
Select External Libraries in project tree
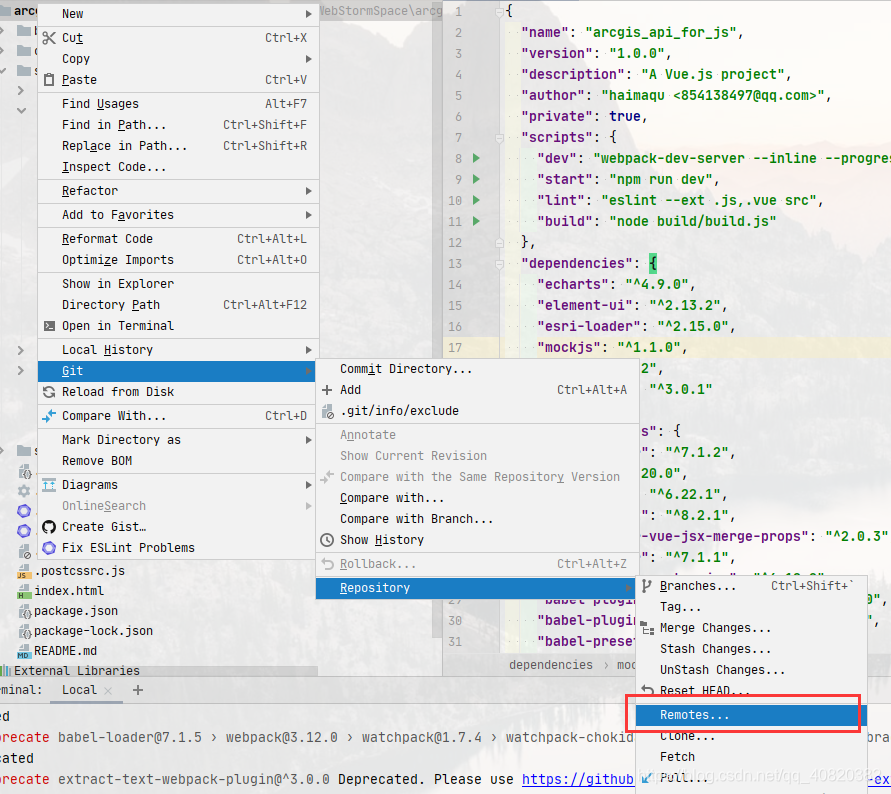[77, 671]
